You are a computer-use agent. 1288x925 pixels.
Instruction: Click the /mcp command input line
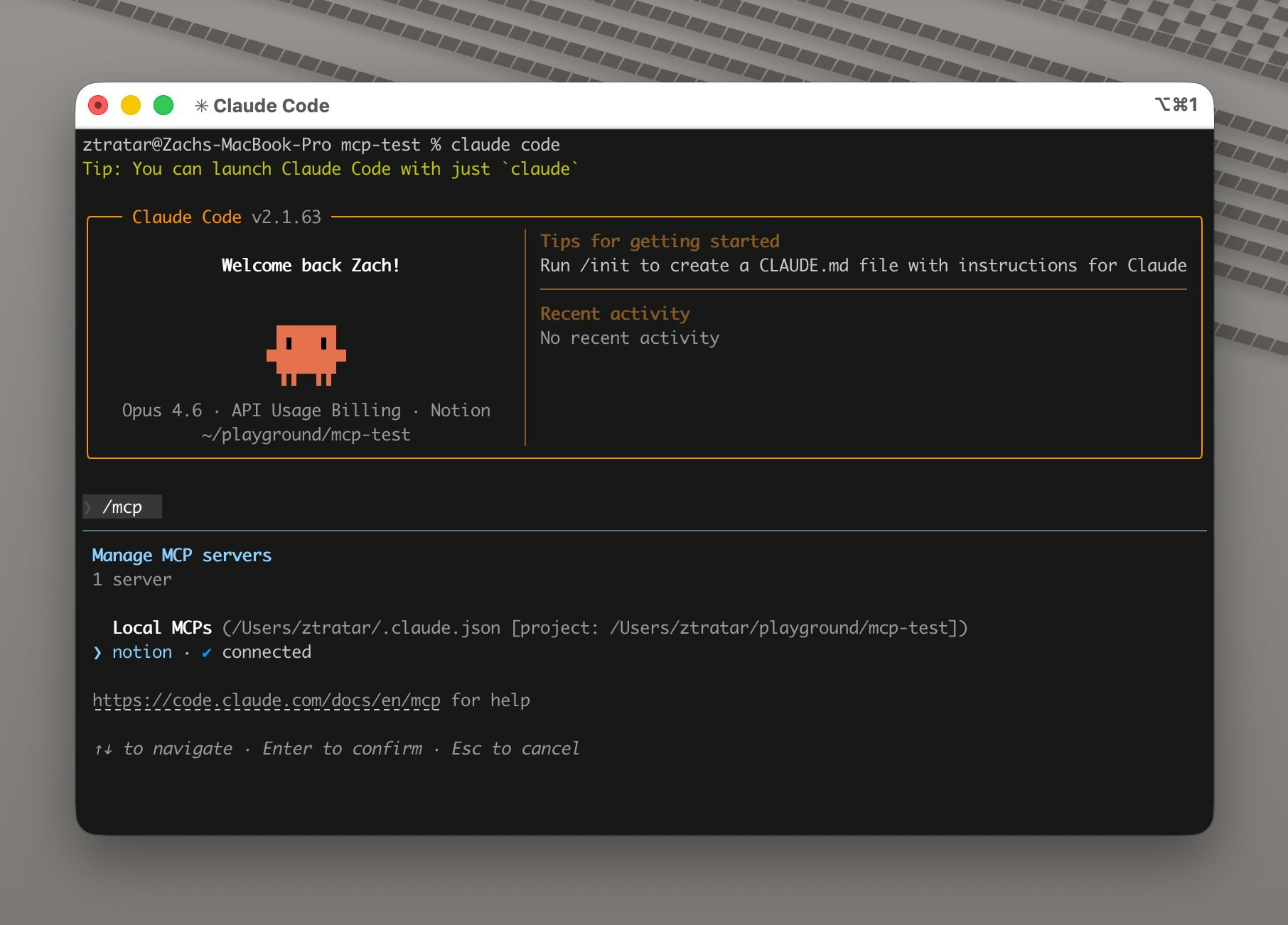pyautogui.click(x=122, y=507)
